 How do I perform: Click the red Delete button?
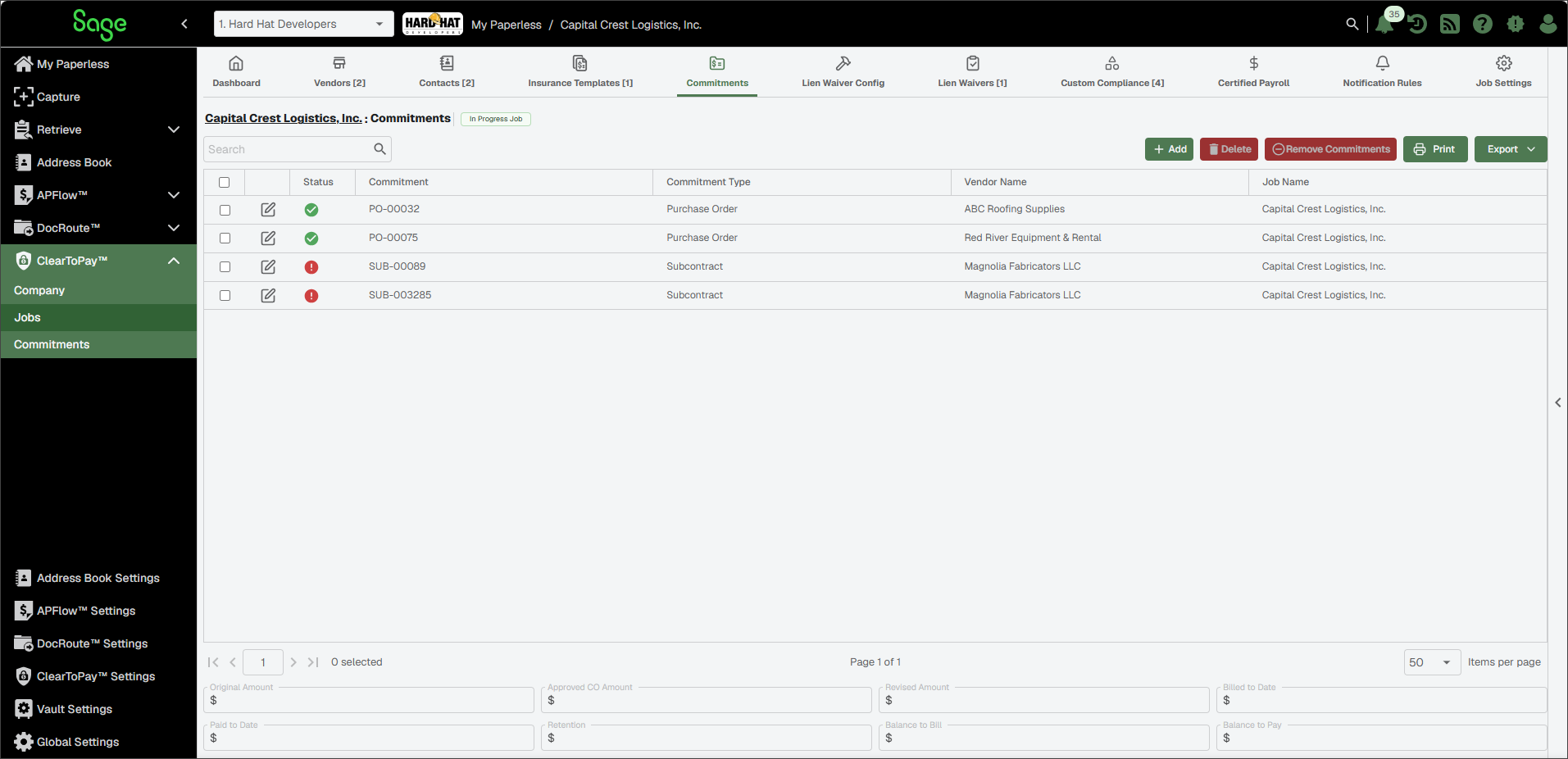(1229, 149)
